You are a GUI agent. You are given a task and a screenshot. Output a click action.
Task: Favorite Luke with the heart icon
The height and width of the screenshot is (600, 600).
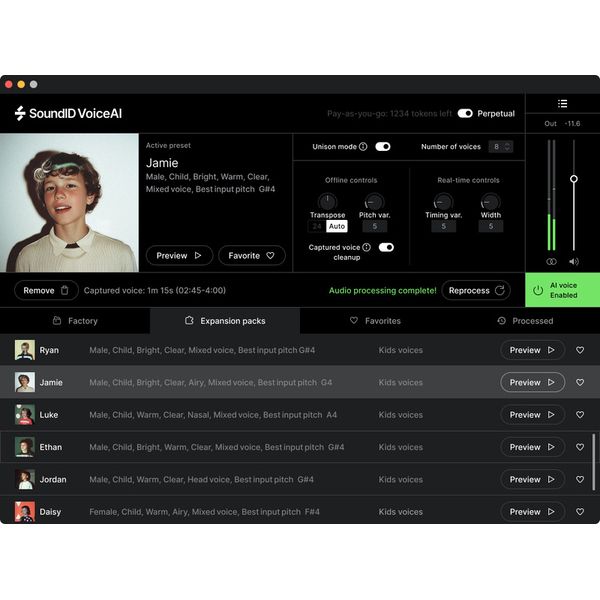click(580, 414)
